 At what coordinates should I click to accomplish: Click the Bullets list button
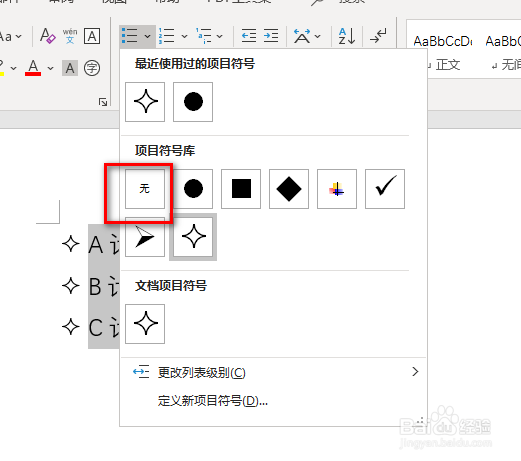coord(130,36)
